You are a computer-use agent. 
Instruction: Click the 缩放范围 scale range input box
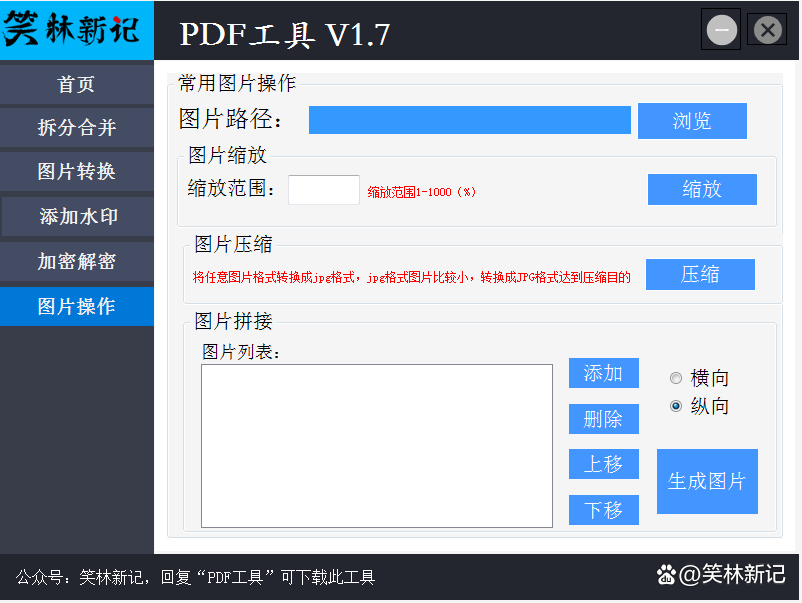(323, 188)
